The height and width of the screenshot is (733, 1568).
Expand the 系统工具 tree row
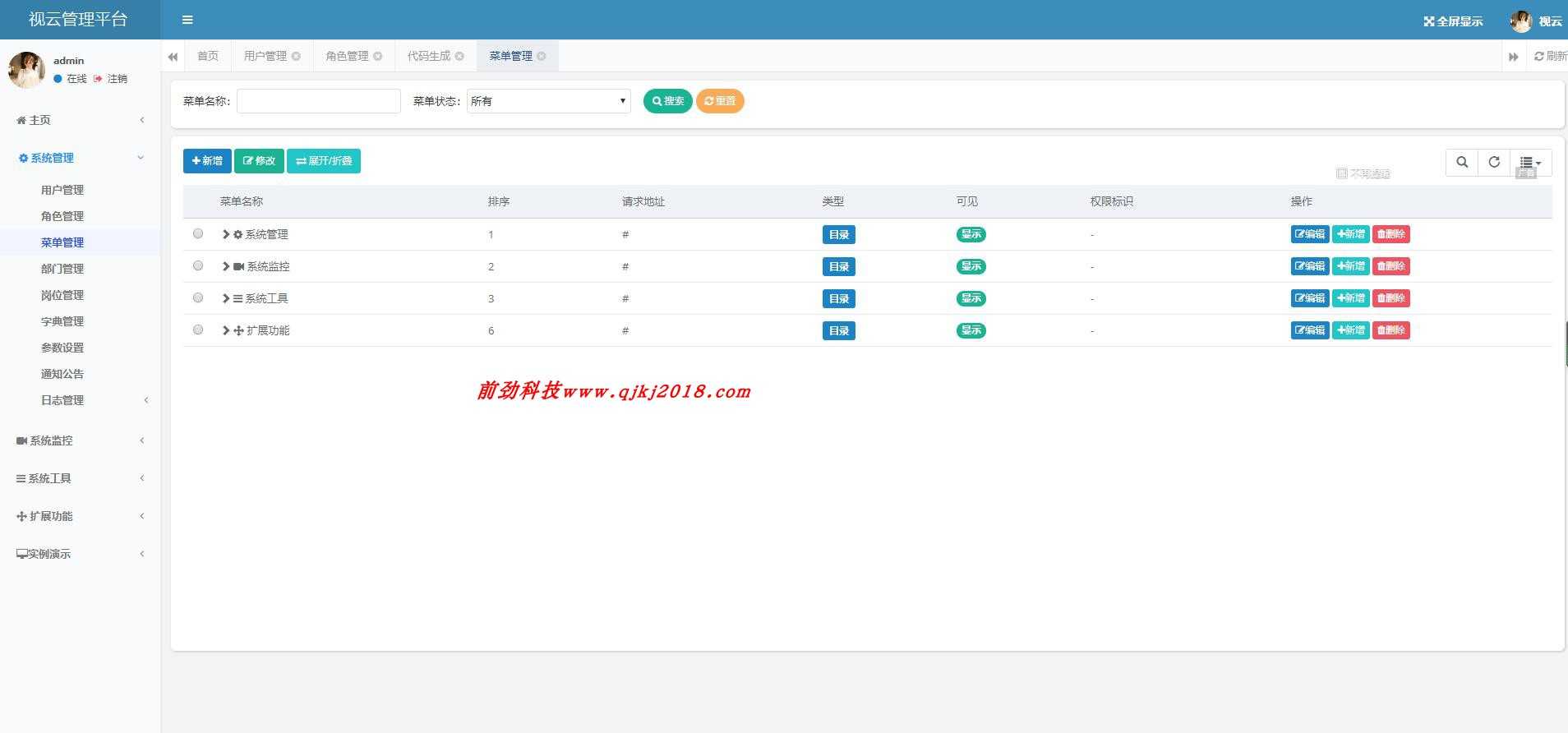(x=226, y=298)
